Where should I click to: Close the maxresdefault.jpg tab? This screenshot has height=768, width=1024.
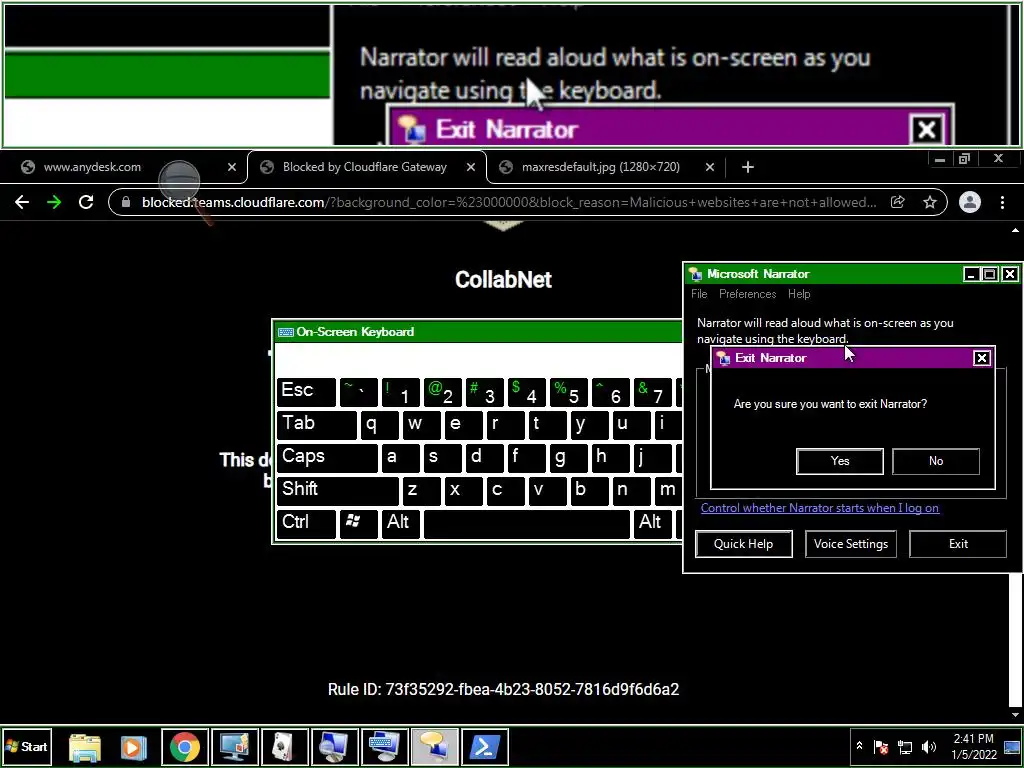(710, 167)
